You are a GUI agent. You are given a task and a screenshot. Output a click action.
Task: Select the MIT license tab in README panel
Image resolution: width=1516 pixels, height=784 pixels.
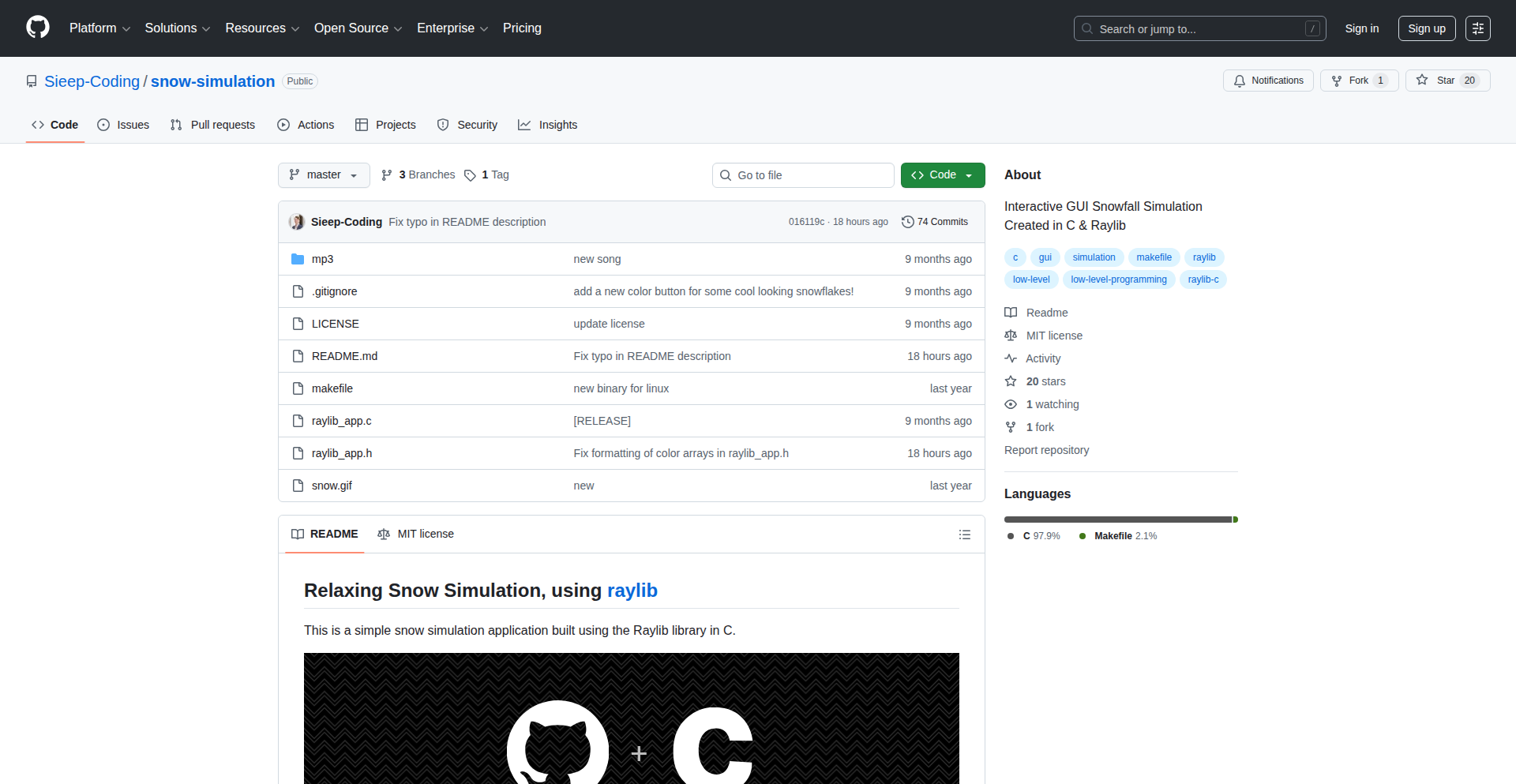coord(416,535)
